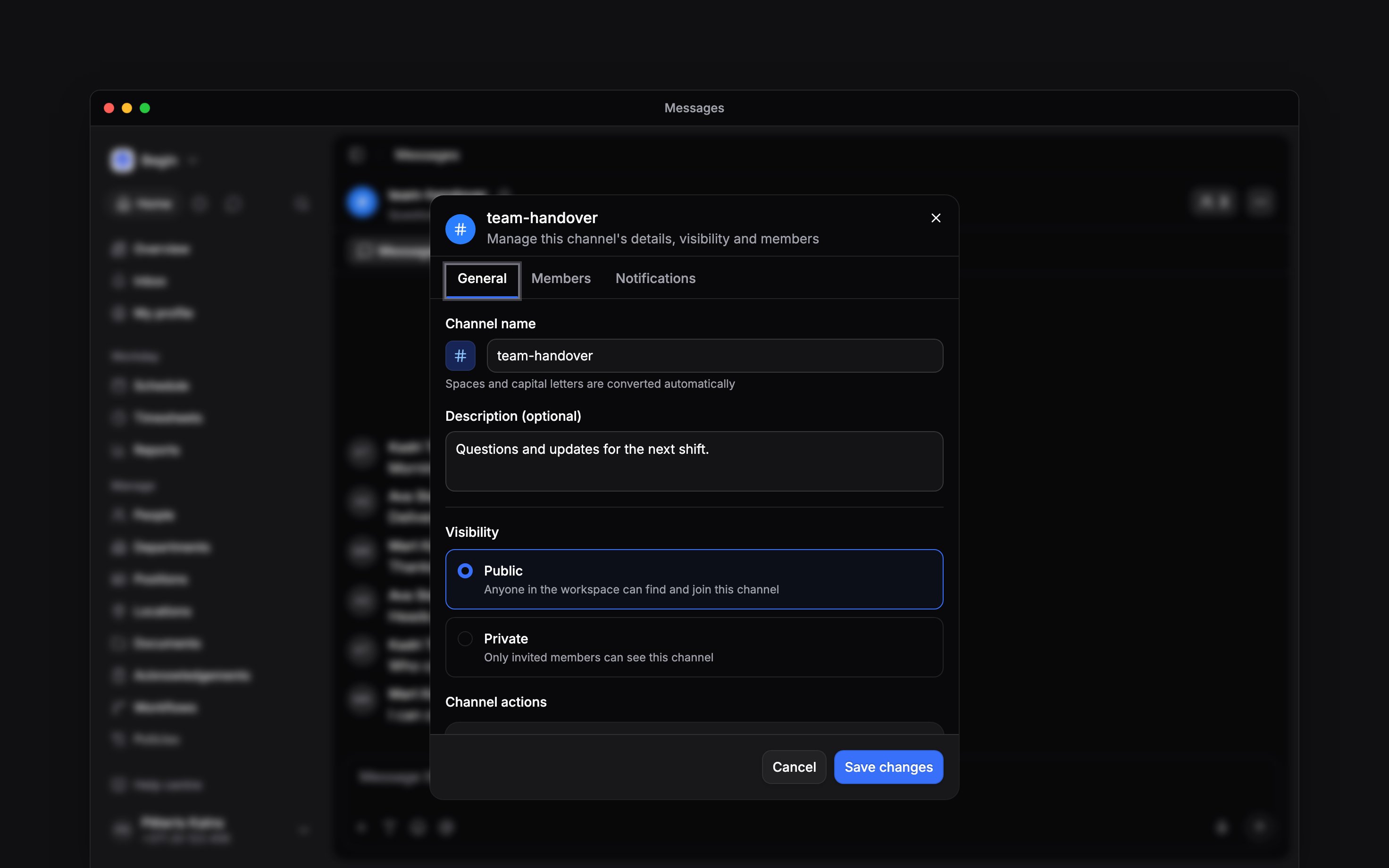Click 'Only invited members can see this channel' text

pyautogui.click(x=599, y=657)
